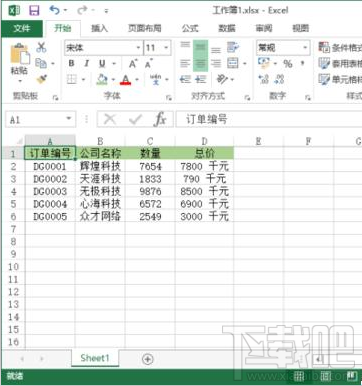Expand the 粘贴 paste options arrow
362x386 pixels.
pos(19,81)
